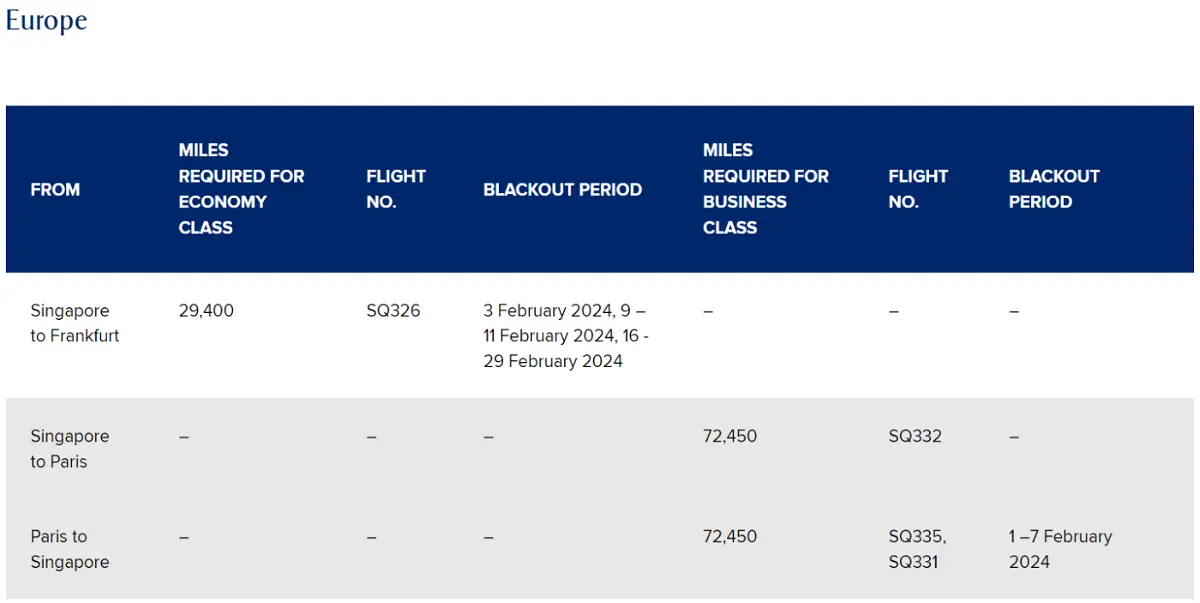
Task: Select the Paris to Singapore row label
Action: [70, 549]
